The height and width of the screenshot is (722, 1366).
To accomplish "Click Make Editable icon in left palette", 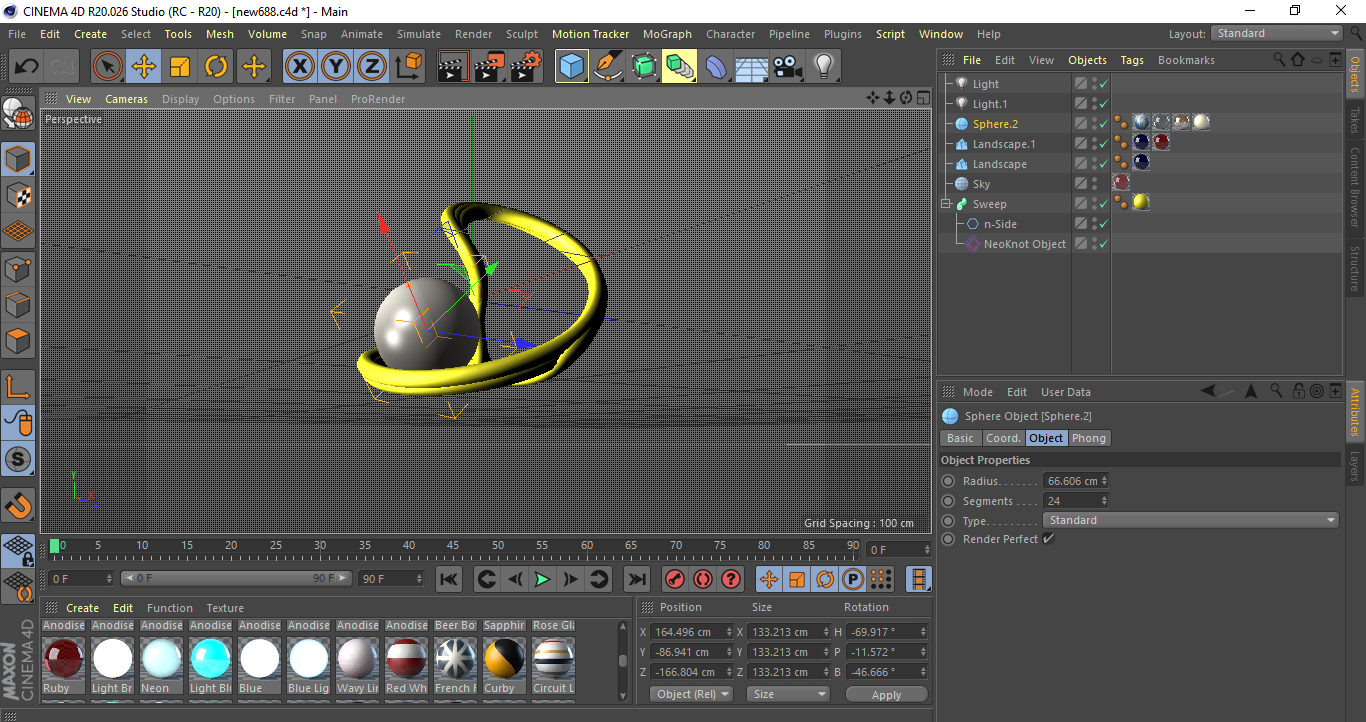I will tap(18, 115).
